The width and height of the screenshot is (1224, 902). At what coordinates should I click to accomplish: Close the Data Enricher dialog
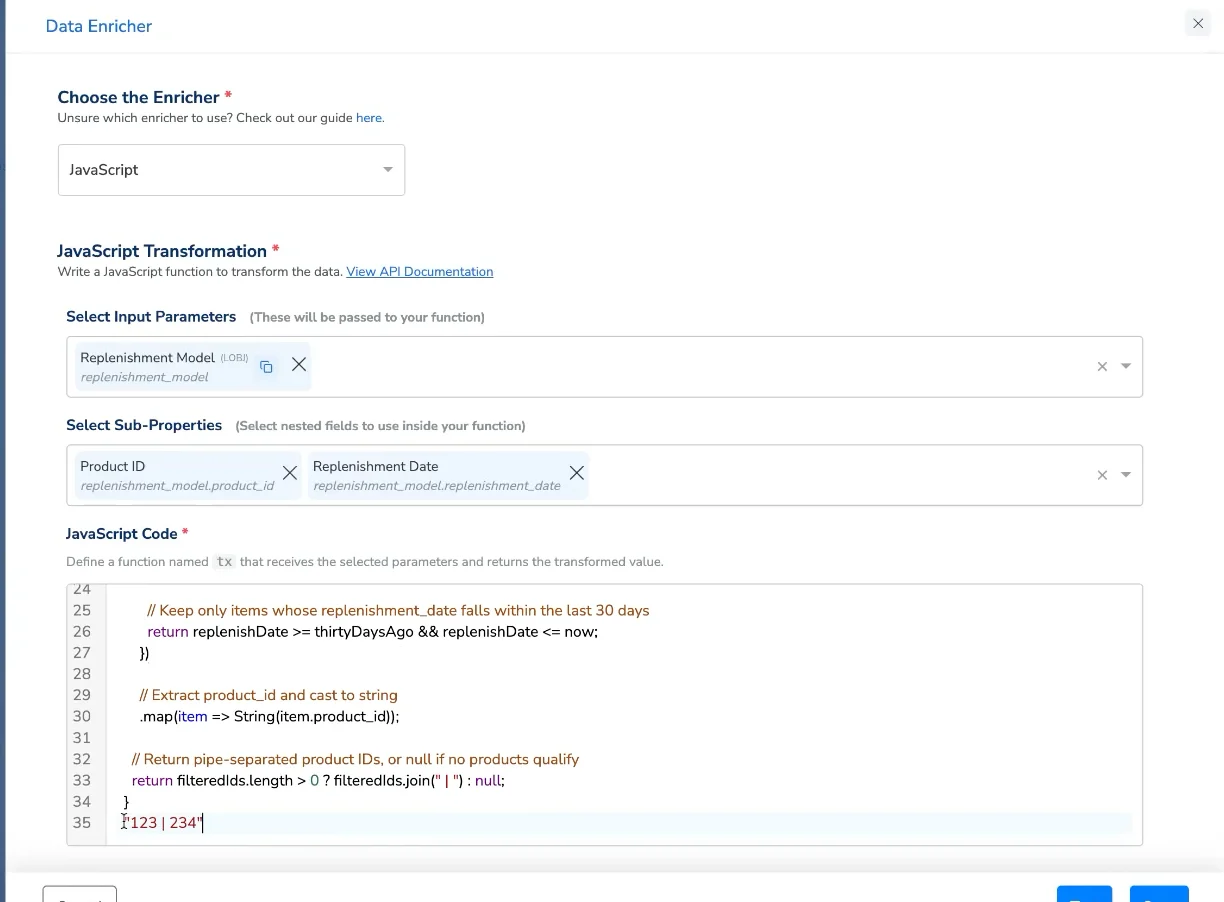coord(1197,24)
